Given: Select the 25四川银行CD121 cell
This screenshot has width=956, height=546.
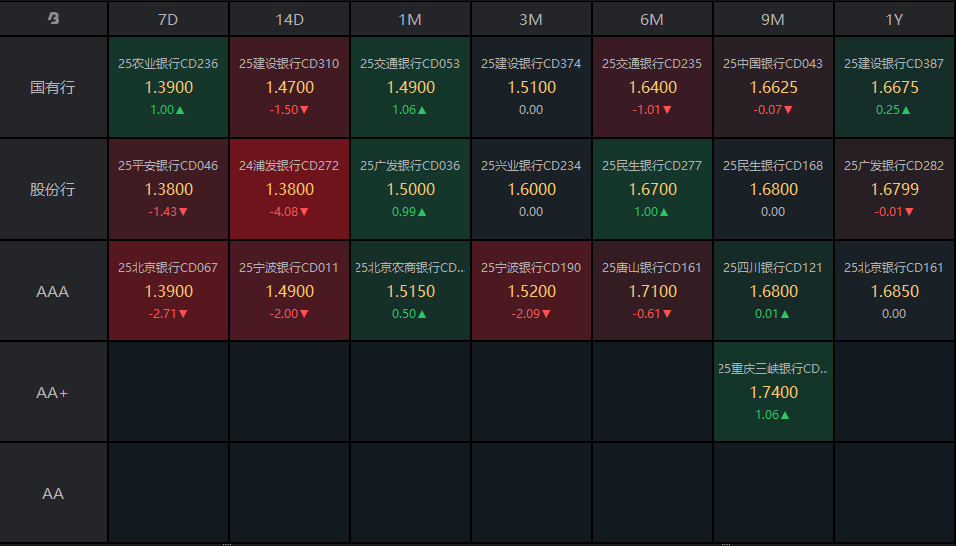Looking at the screenshot, I should pyautogui.click(x=773, y=291).
